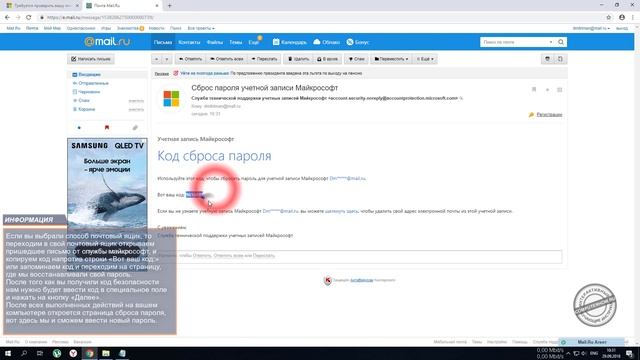The image size is (640, 360).
Task: Go back using the browser back arrow
Action: tap(7, 18)
